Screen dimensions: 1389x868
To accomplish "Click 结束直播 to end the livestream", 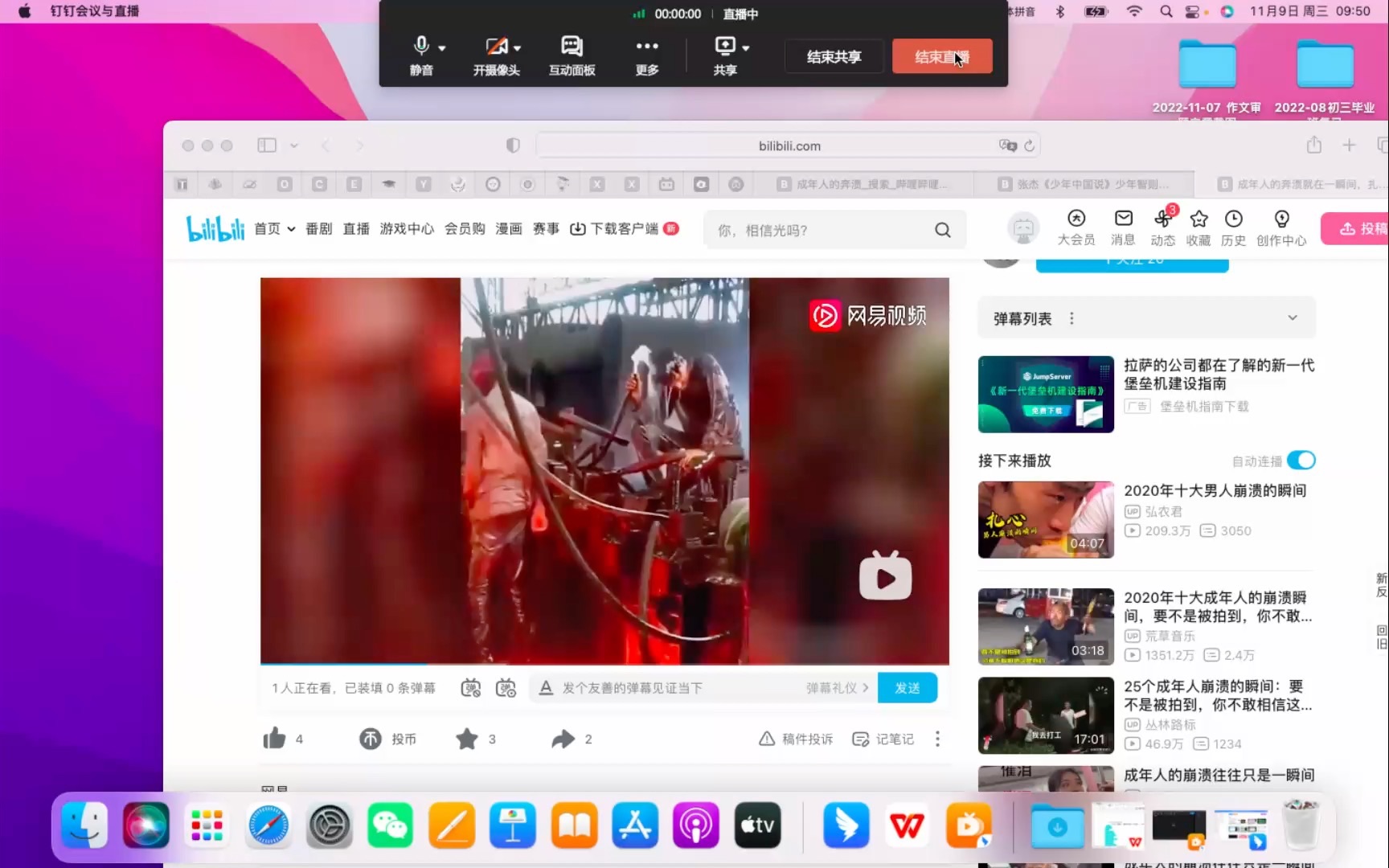I will pyautogui.click(x=942, y=56).
